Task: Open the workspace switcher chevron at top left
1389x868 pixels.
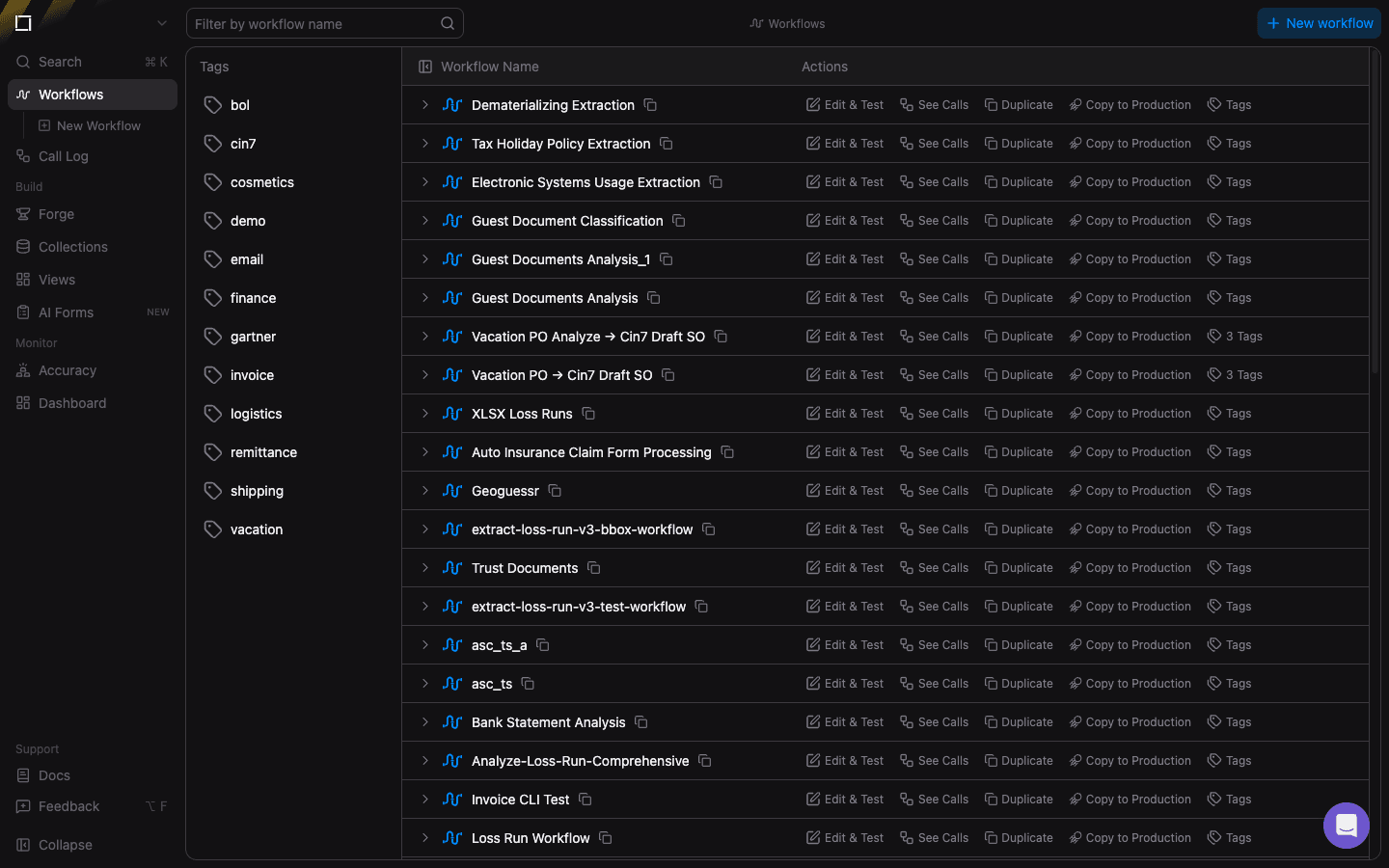Action: (161, 22)
